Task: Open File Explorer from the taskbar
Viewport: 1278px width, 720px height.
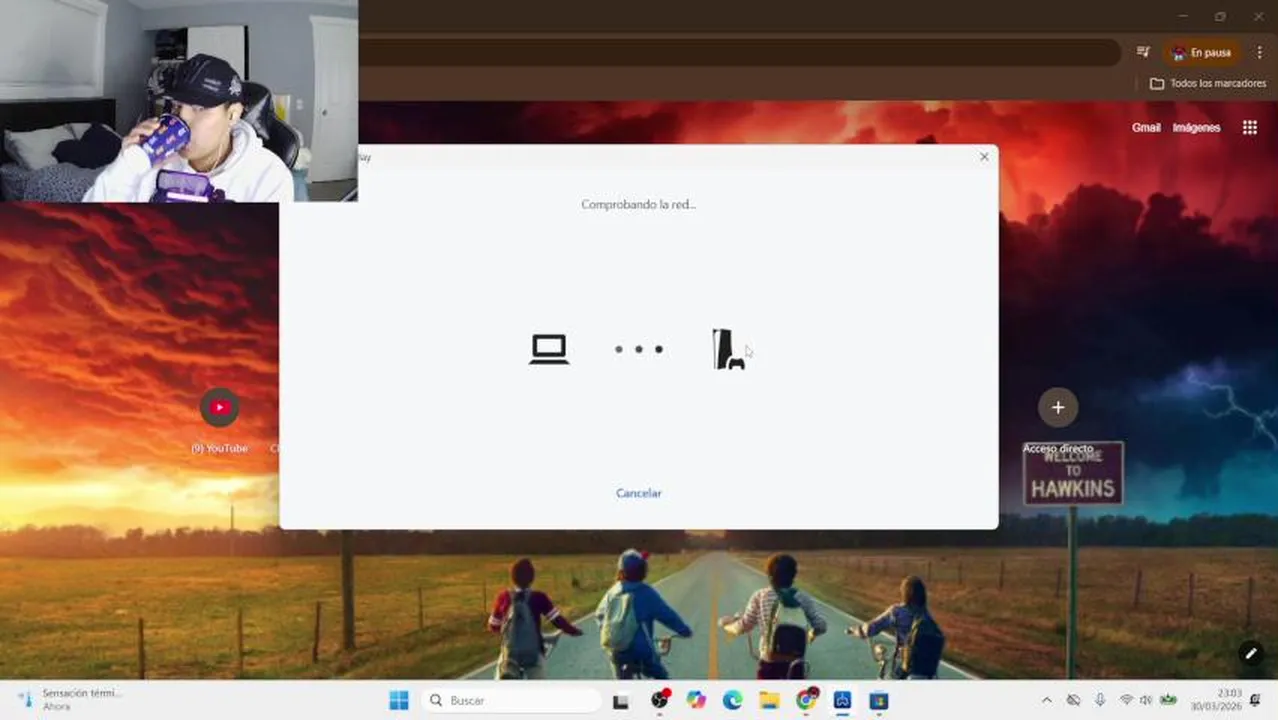Action: point(769,700)
